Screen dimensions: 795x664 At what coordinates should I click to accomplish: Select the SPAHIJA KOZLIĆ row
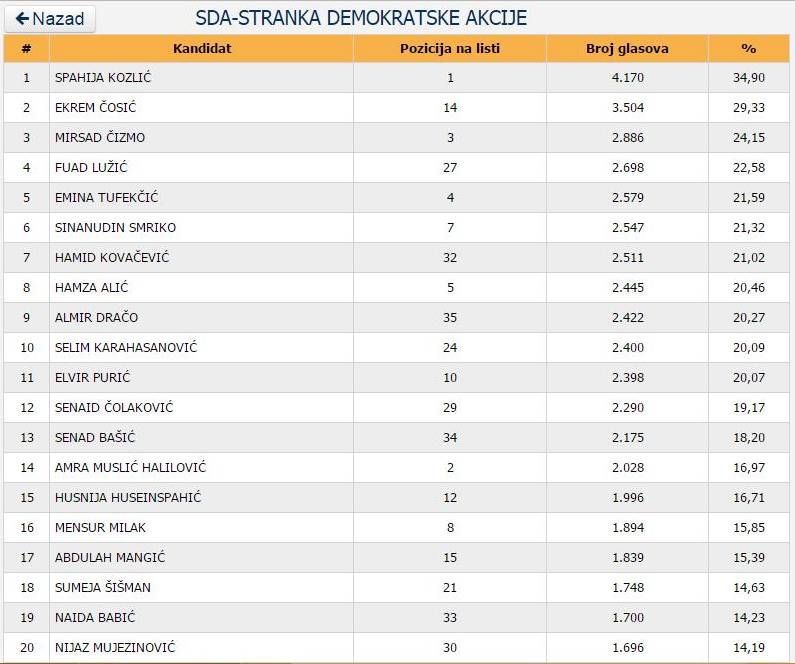click(x=103, y=77)
